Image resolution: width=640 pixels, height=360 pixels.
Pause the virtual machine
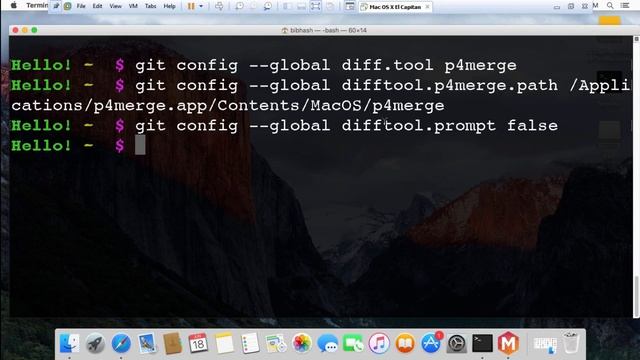(x=191, y=6)
